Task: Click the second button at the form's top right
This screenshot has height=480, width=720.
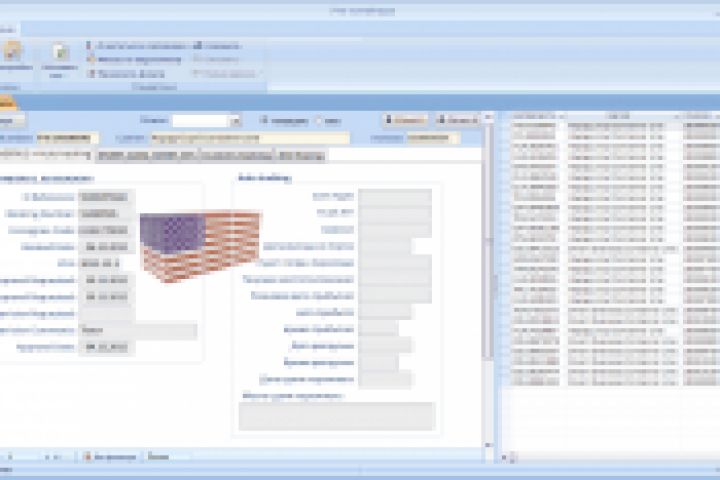Action: coord(457,120)
